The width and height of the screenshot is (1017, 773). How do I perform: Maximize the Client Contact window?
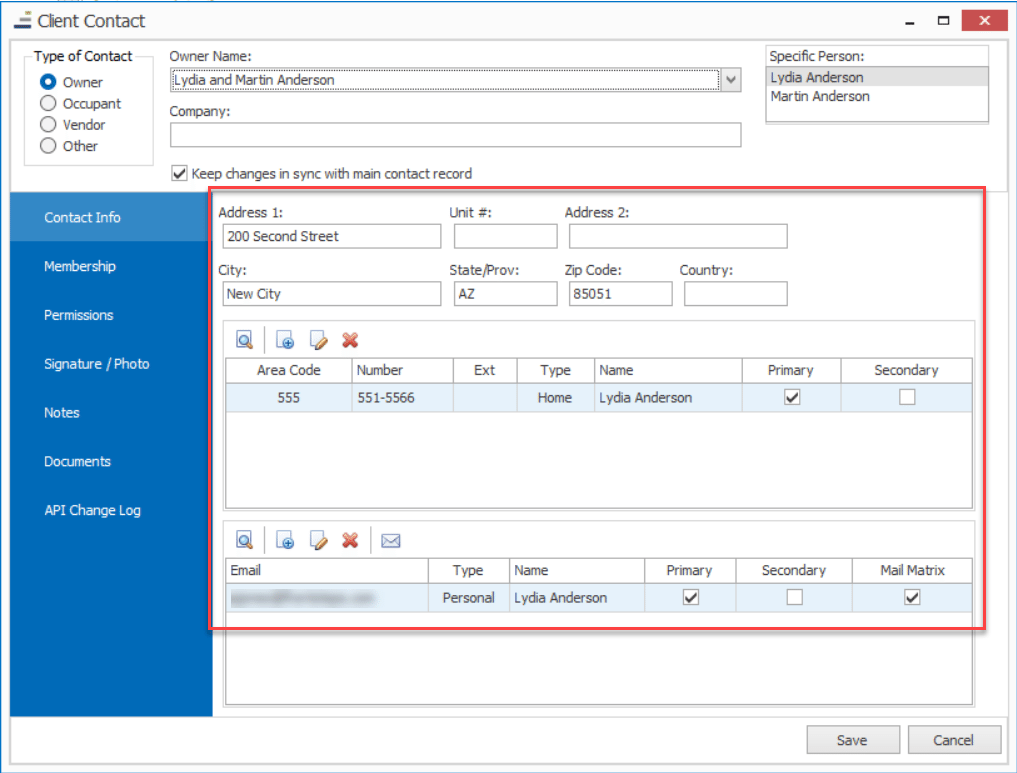point(943,21)
